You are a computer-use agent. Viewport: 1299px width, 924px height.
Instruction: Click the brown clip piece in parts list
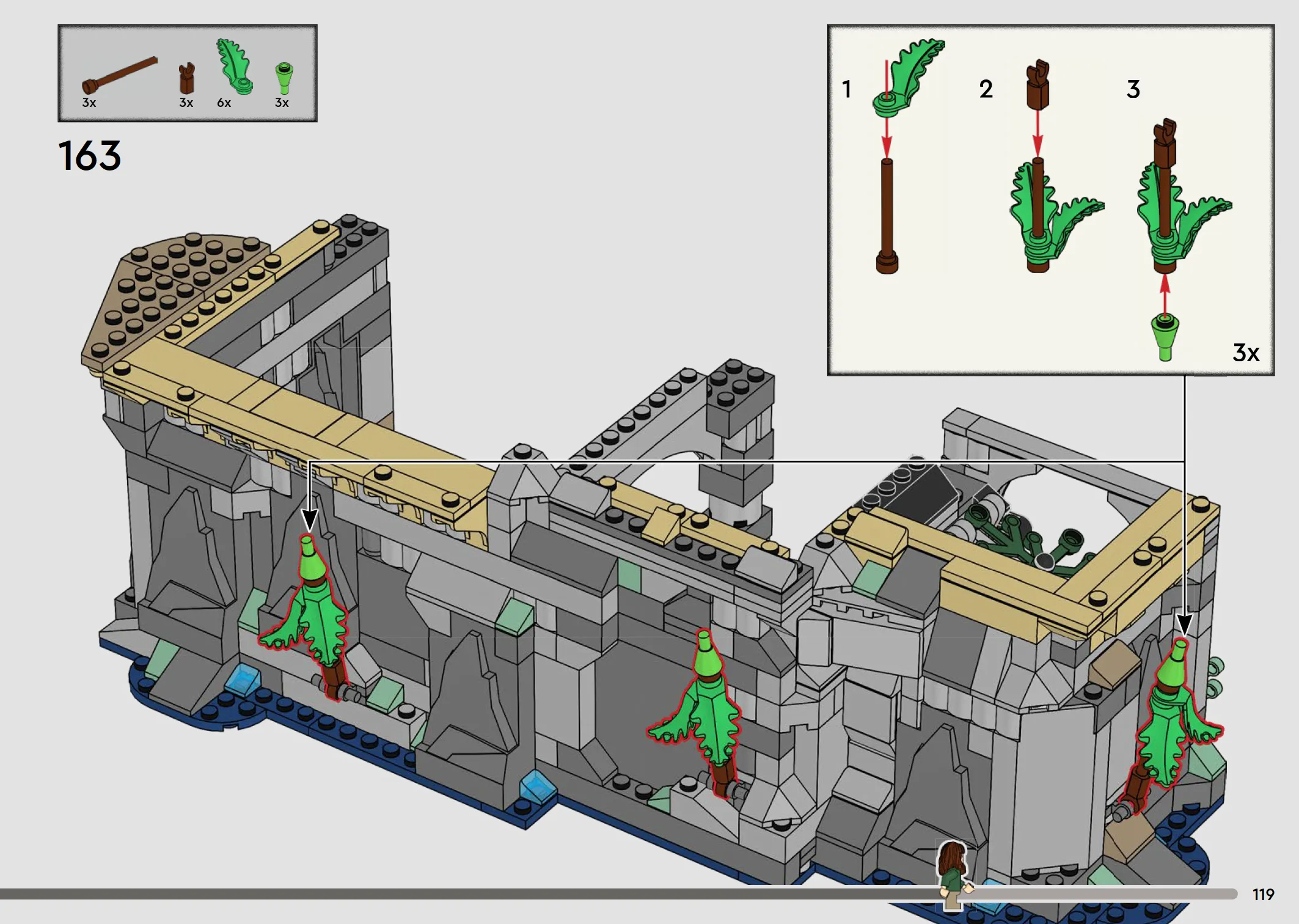coord(187,78)
